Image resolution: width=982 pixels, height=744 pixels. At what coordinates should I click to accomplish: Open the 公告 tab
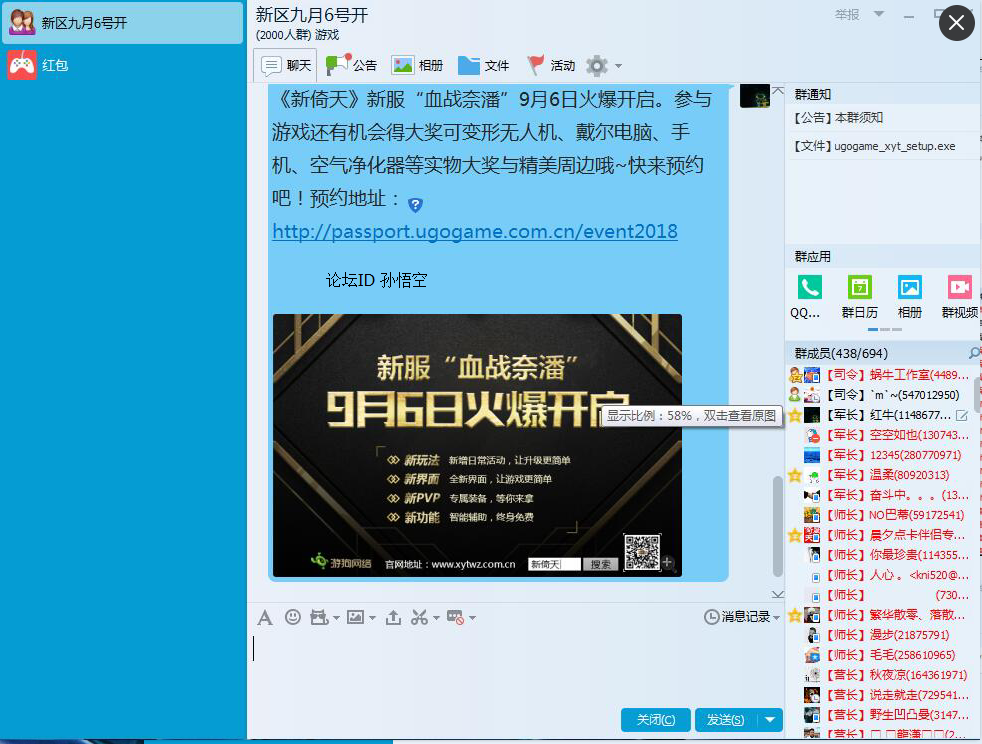click(351, 65)
